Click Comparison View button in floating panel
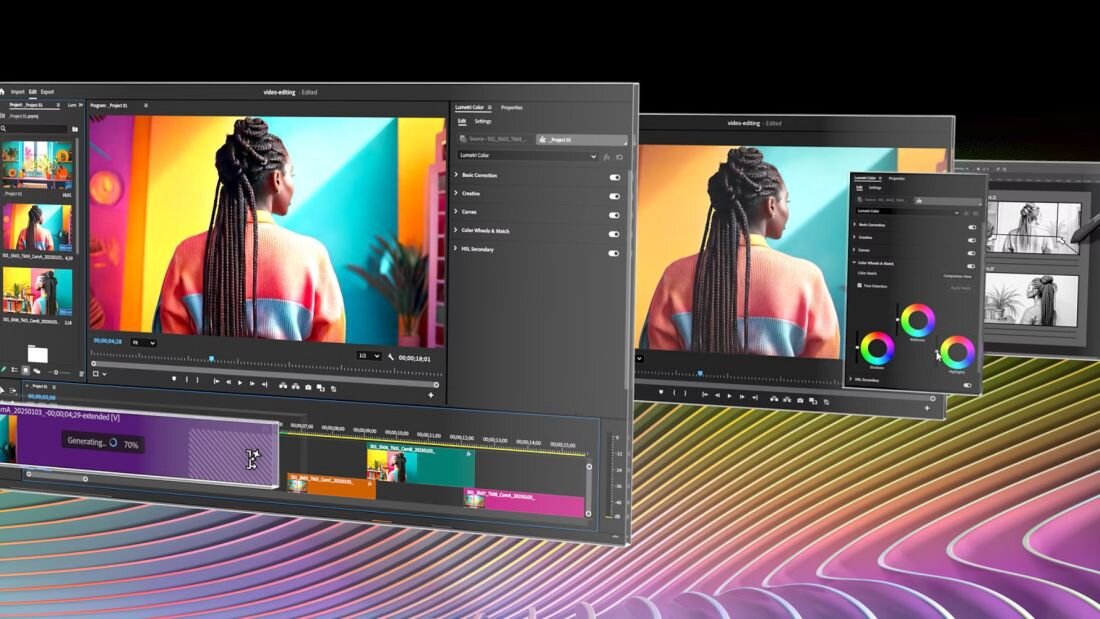The height and width of the screenshot is (619, 1100). (957, 276)
